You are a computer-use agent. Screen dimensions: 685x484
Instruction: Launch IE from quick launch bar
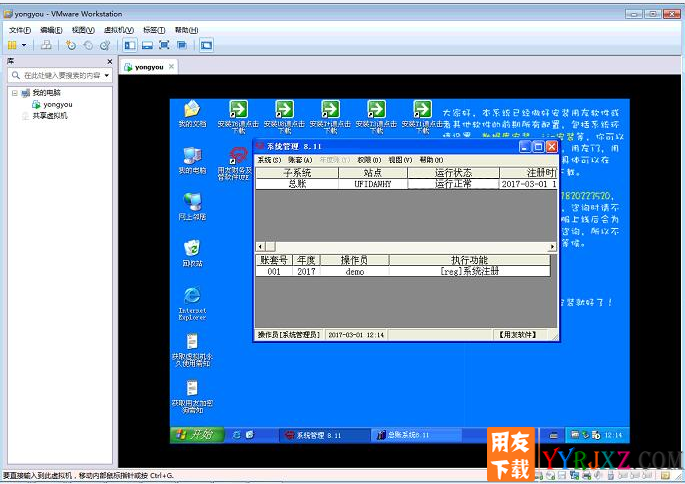(236, 435)
